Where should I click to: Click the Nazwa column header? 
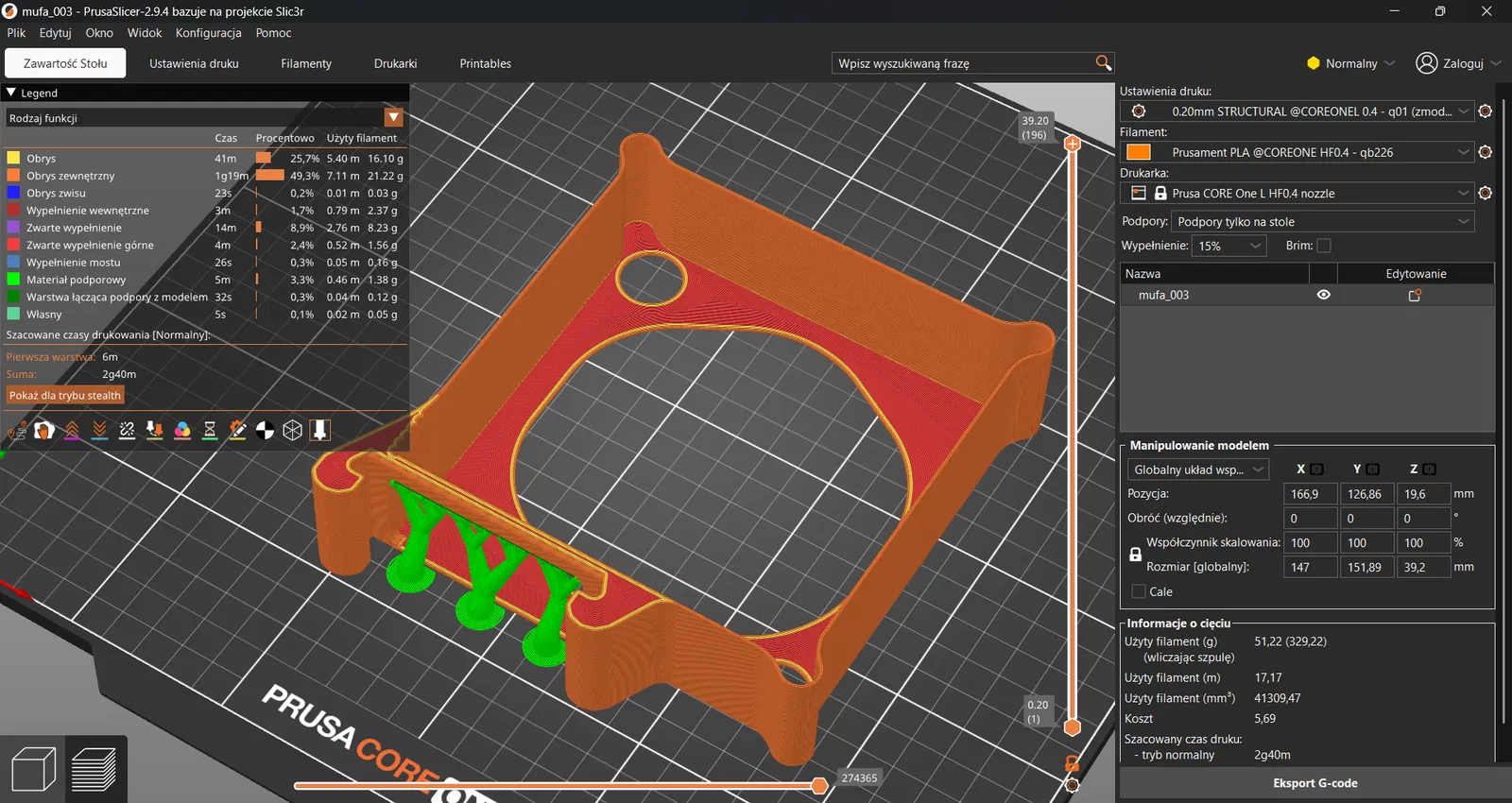[1215, 274]
